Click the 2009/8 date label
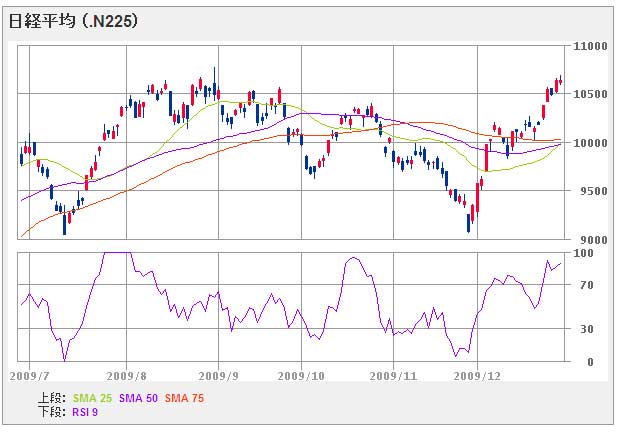This screenshot has height=434, width=619. (x=126, y=376)
